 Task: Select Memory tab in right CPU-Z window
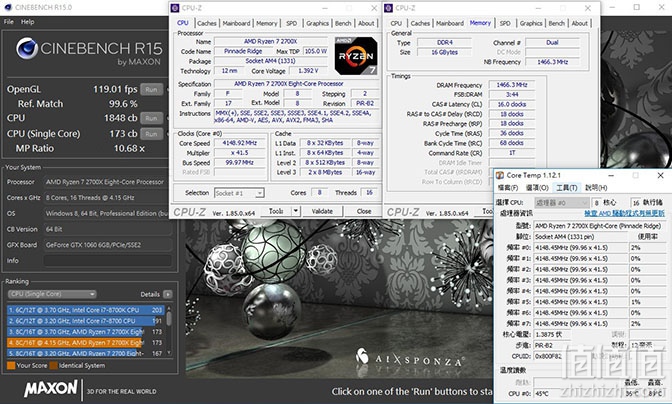click(480, 23)
